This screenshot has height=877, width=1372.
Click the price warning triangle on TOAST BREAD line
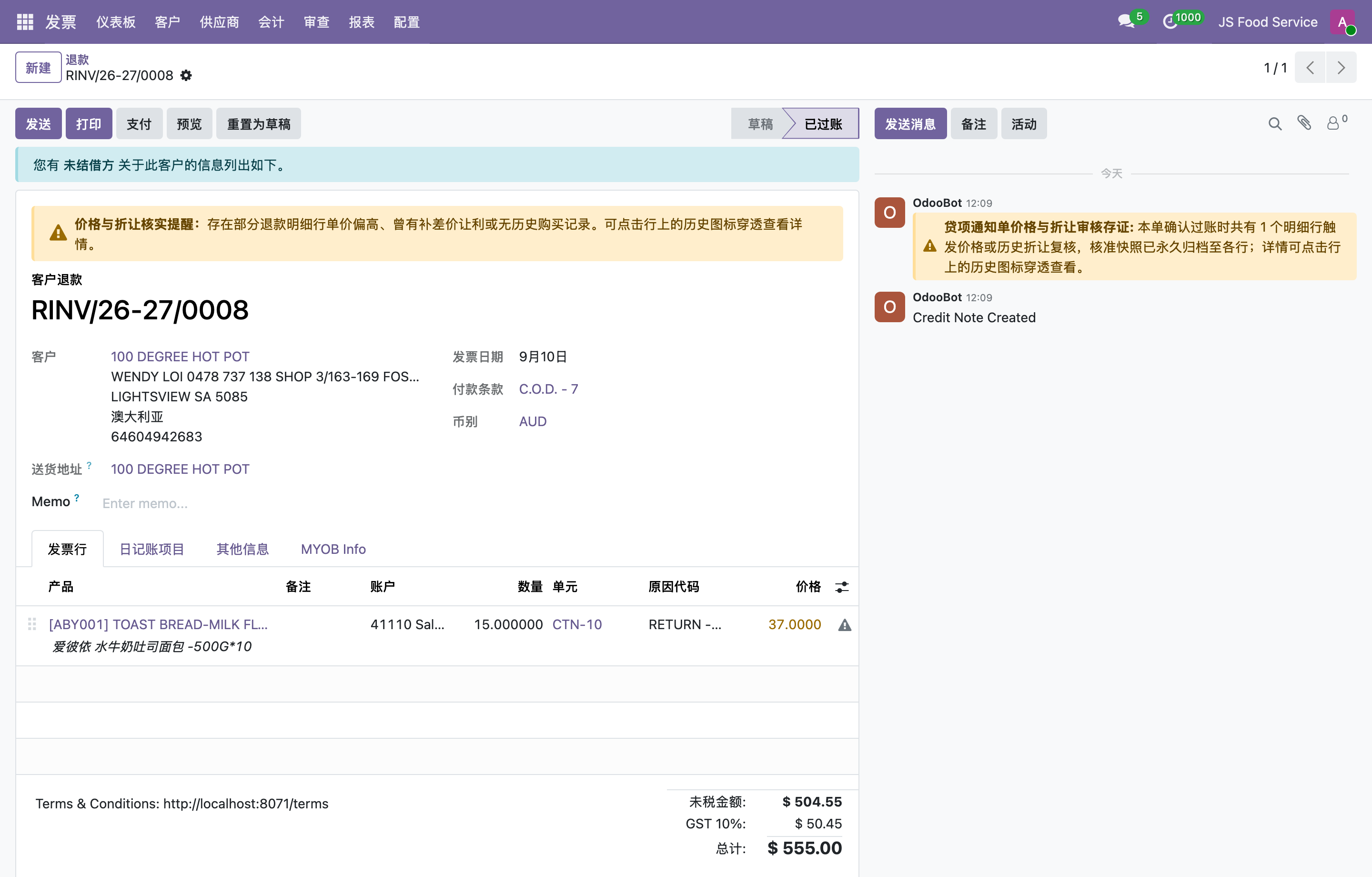pos(844,625)
